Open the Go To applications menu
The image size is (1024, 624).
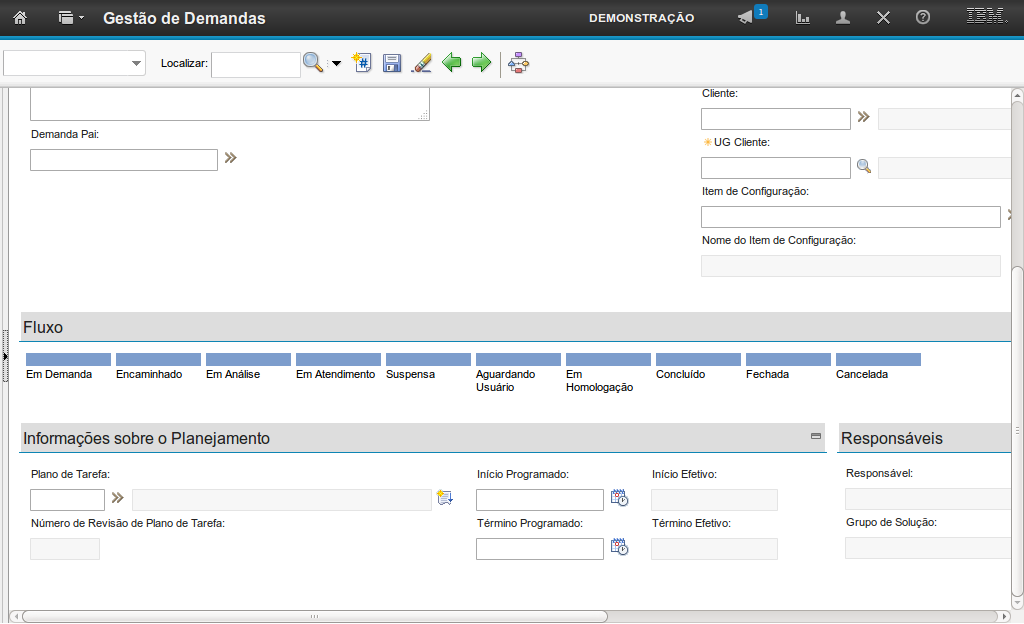pos(70,18)
